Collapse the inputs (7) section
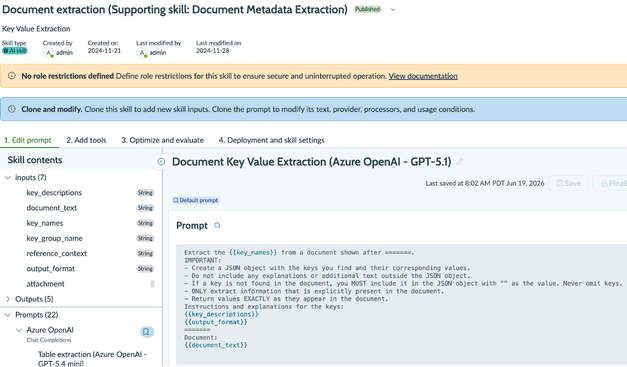 (x=8, y=178)
